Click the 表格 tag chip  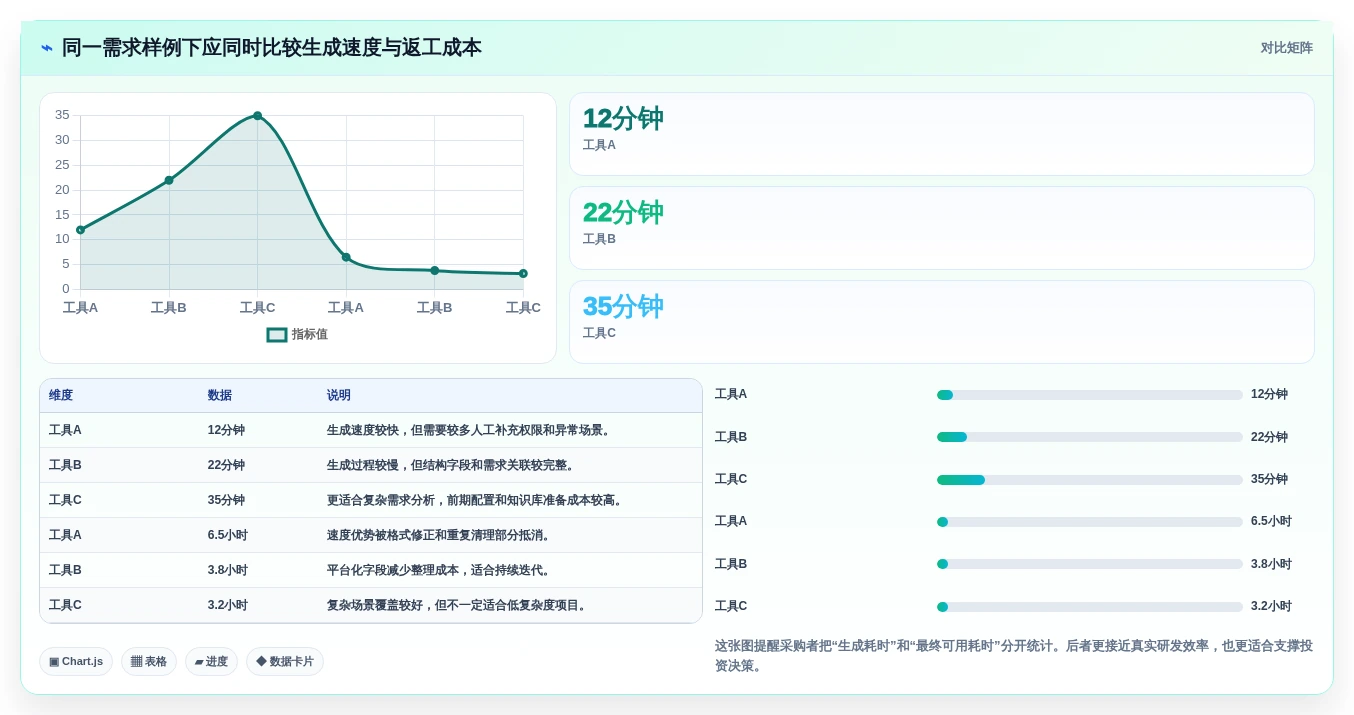(149, 662)
